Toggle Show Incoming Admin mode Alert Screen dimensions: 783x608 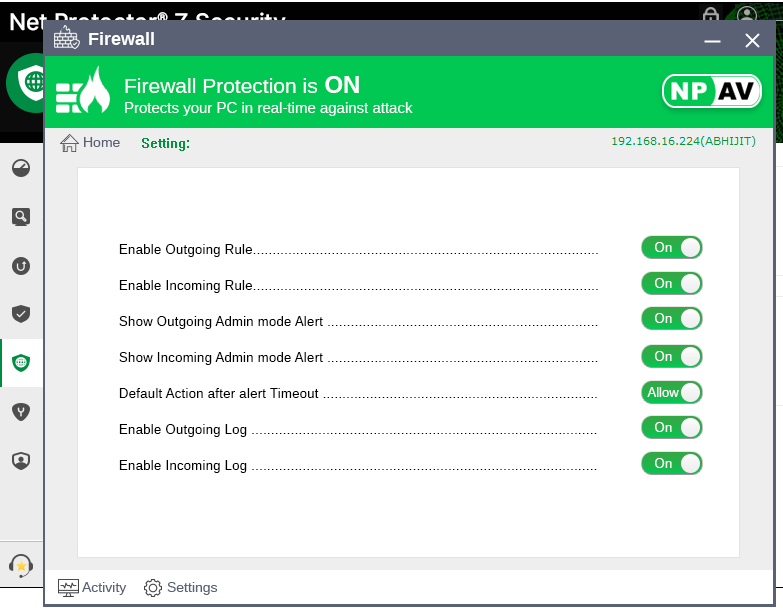672,357
